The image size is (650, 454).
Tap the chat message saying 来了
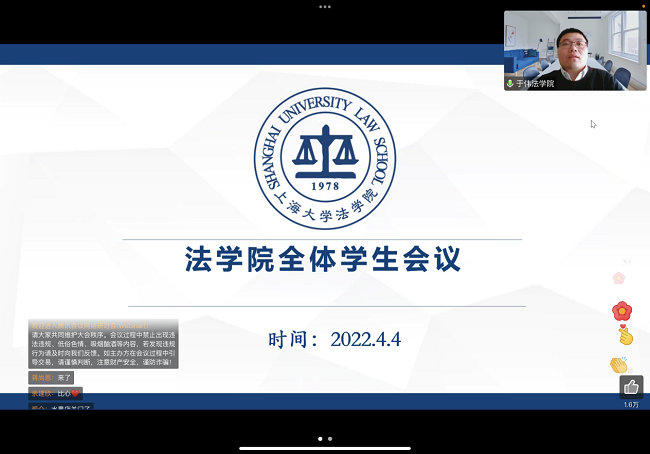(x=51, y=378)
